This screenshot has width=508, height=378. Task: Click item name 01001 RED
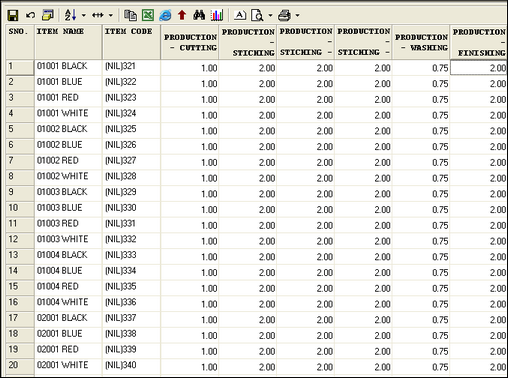58,98
